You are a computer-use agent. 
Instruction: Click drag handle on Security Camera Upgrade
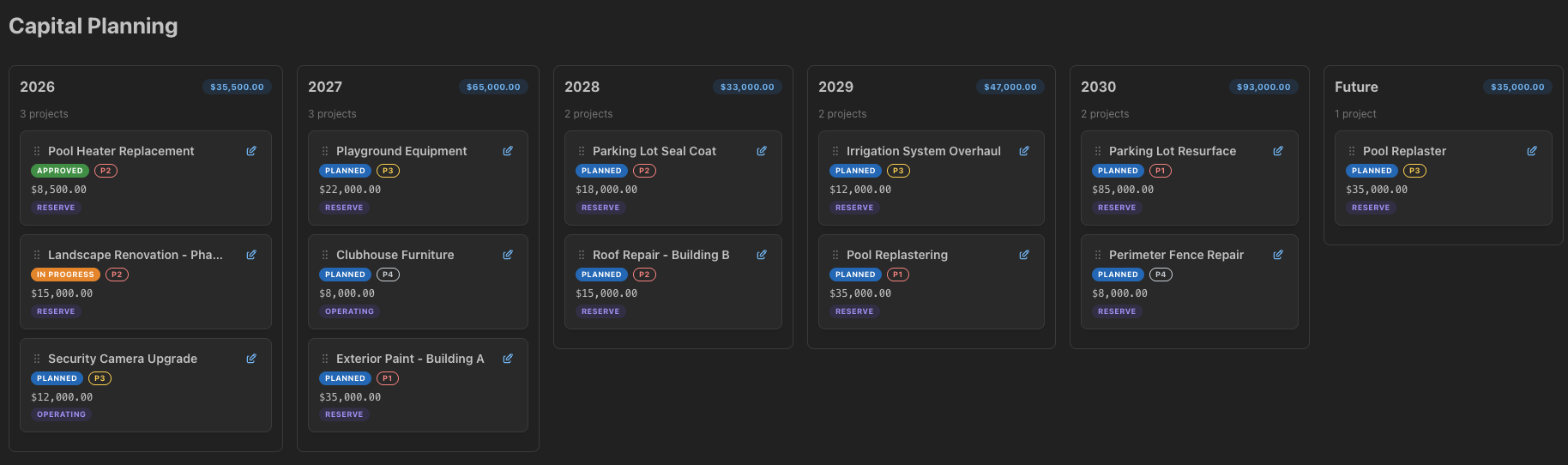(x=37, y=359)
